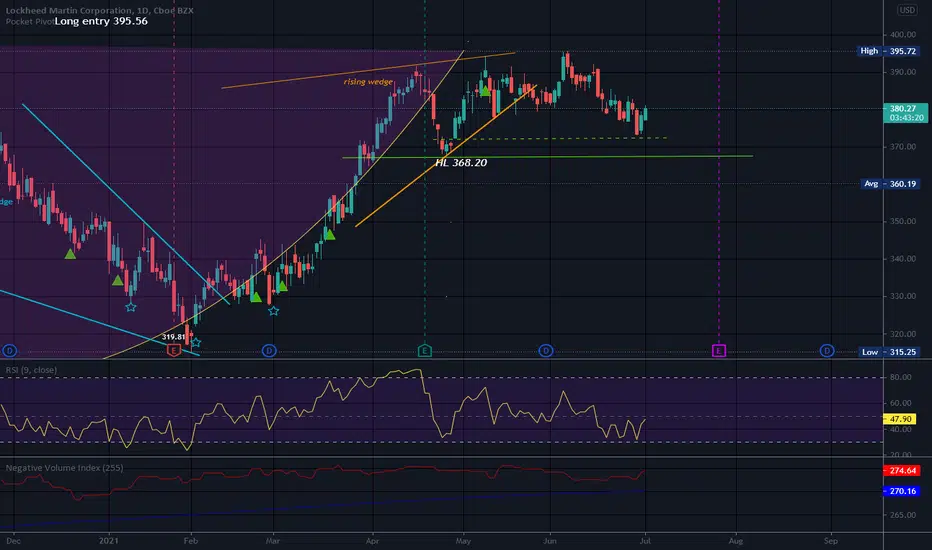The height and width of the screenshot is (550, 932).
Task: Select the upper orange rising wedge trendline
Action: tap(368, 70)
